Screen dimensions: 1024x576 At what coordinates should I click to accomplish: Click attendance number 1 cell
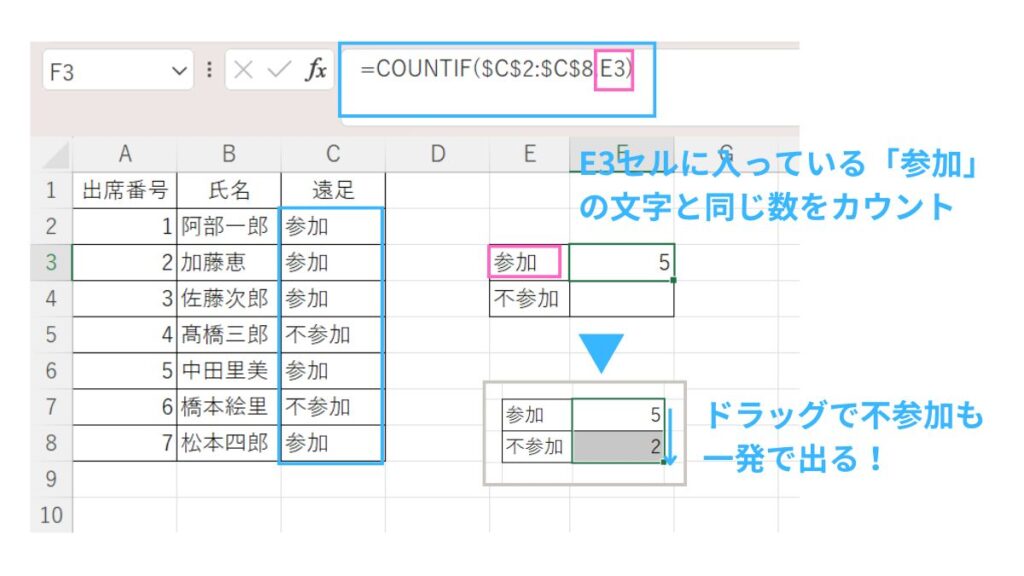(125, 227)
